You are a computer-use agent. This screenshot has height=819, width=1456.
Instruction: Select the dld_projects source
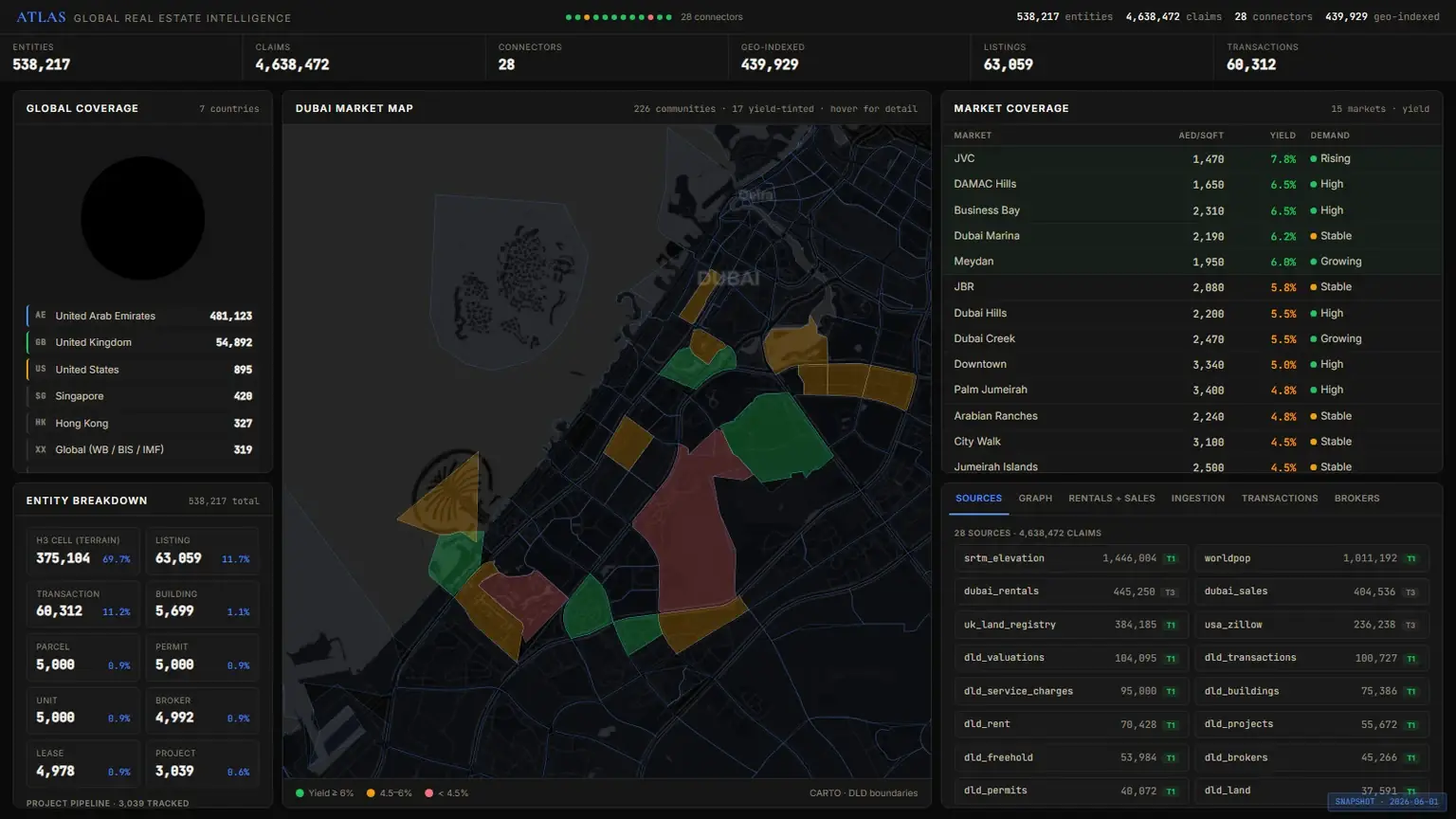tap(1312, 724)
